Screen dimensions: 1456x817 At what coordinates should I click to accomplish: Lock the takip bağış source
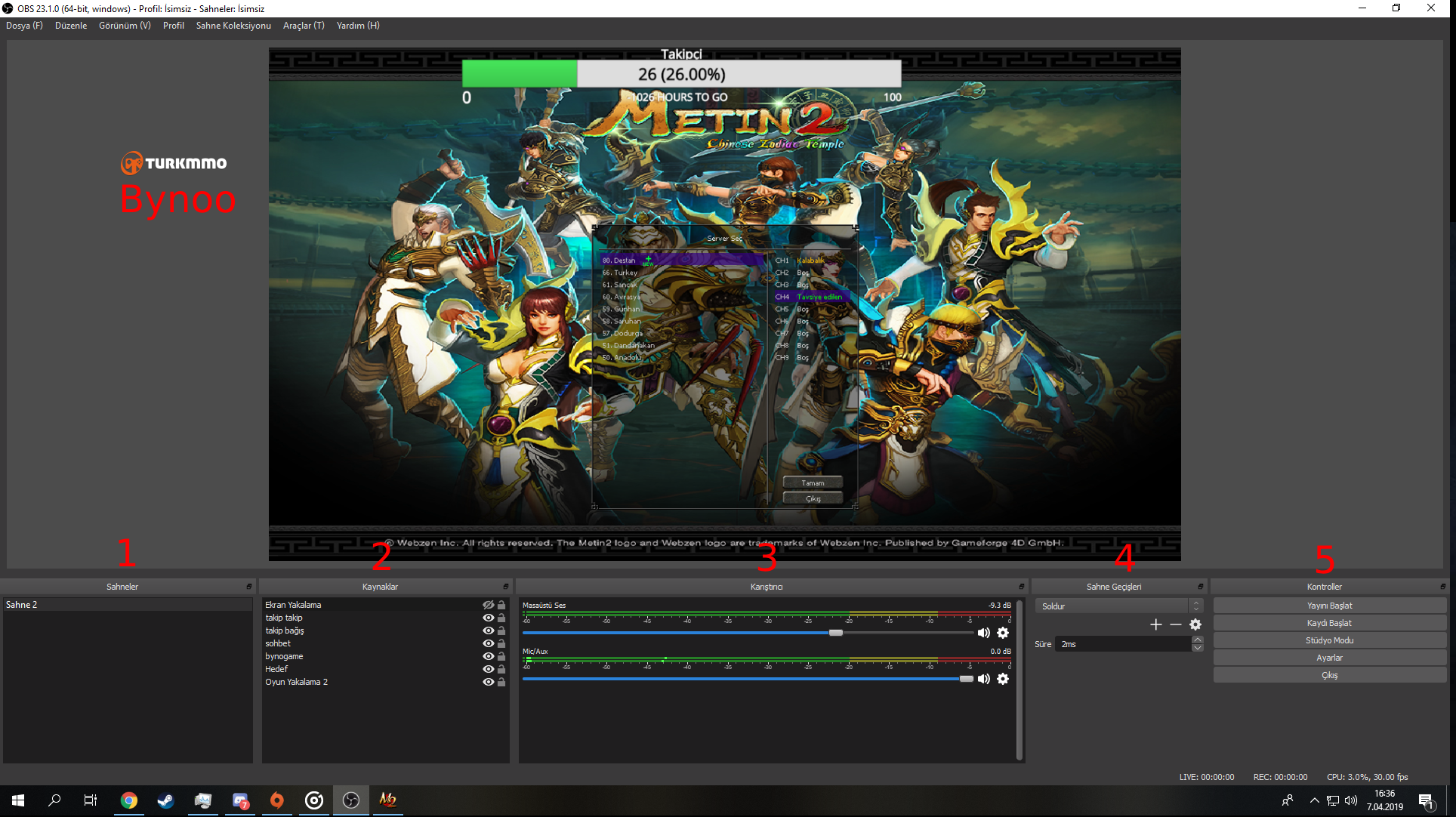pos(501,630)
